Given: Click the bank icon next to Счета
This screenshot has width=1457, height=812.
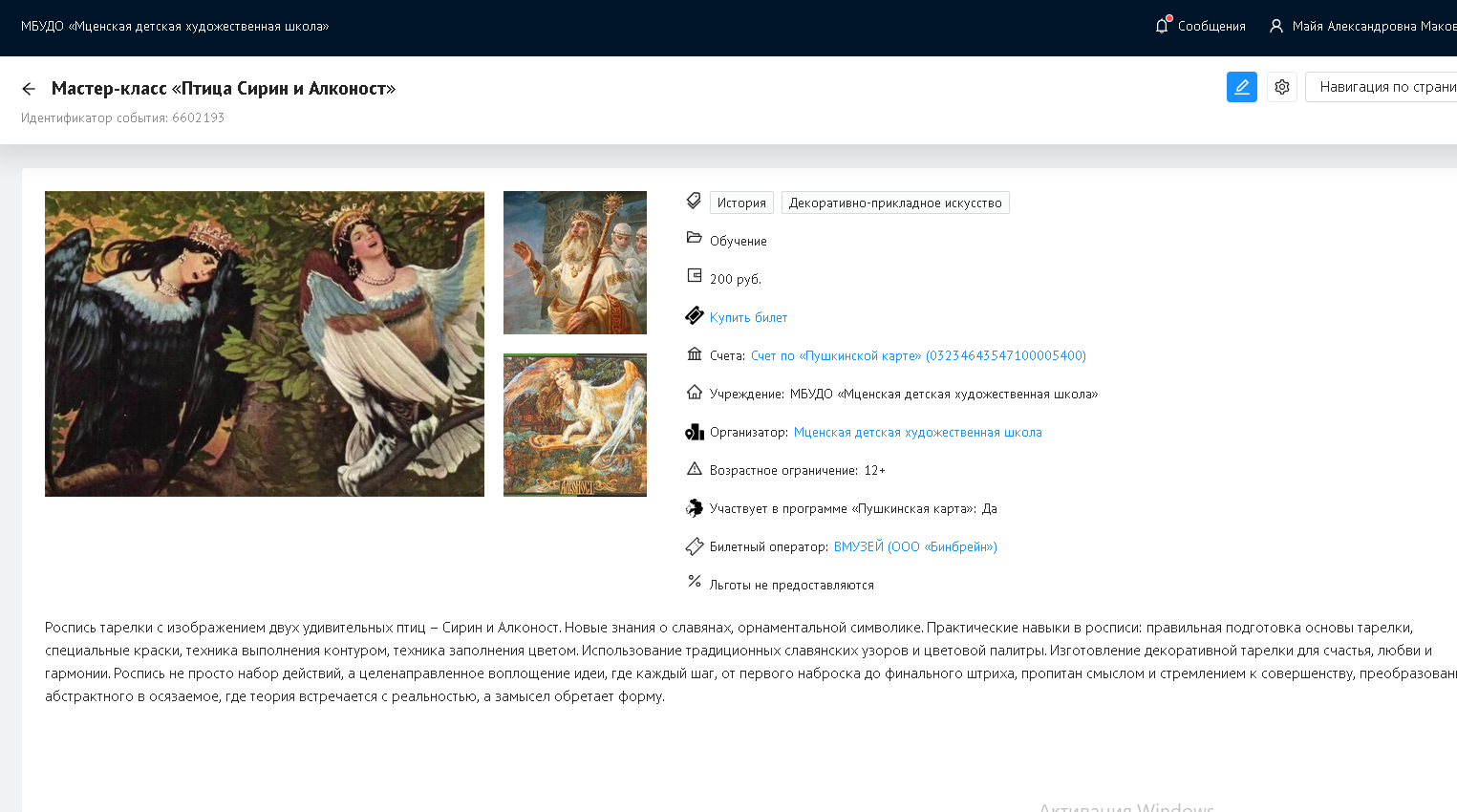Looking at the screenshot, I should click(695, 354).
